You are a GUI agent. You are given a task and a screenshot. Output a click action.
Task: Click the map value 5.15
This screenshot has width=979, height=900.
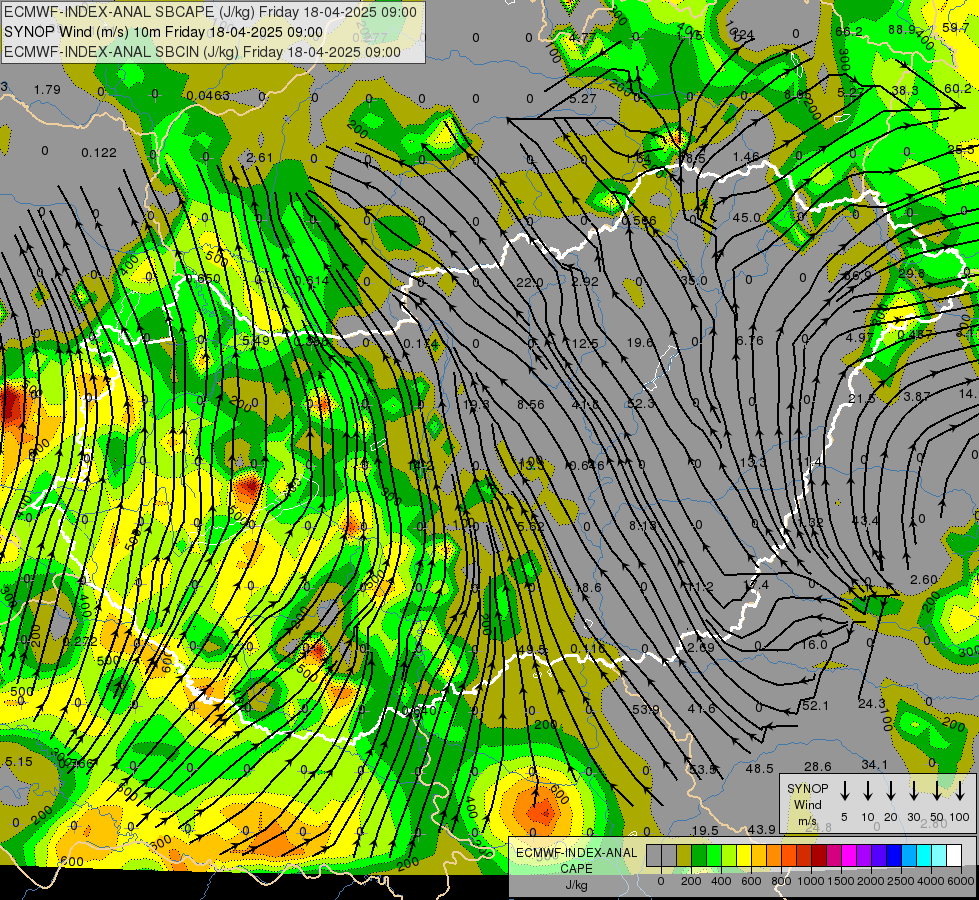point(18,761)
